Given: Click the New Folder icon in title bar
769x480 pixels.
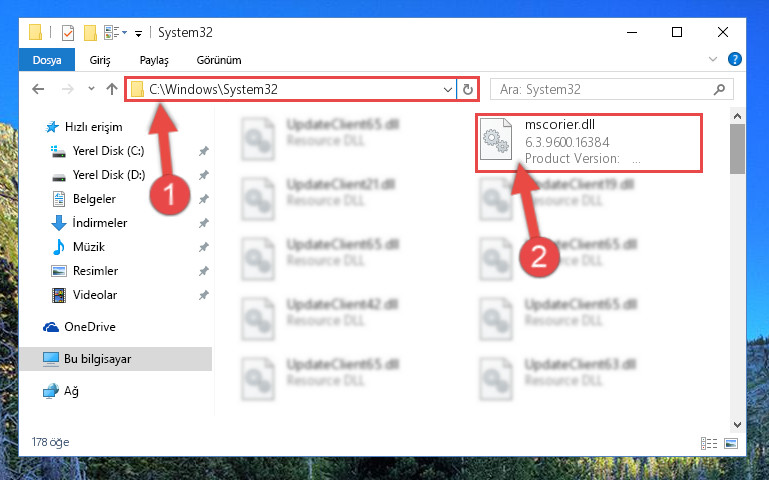Looking at the screenshot, I should (90, 33).
